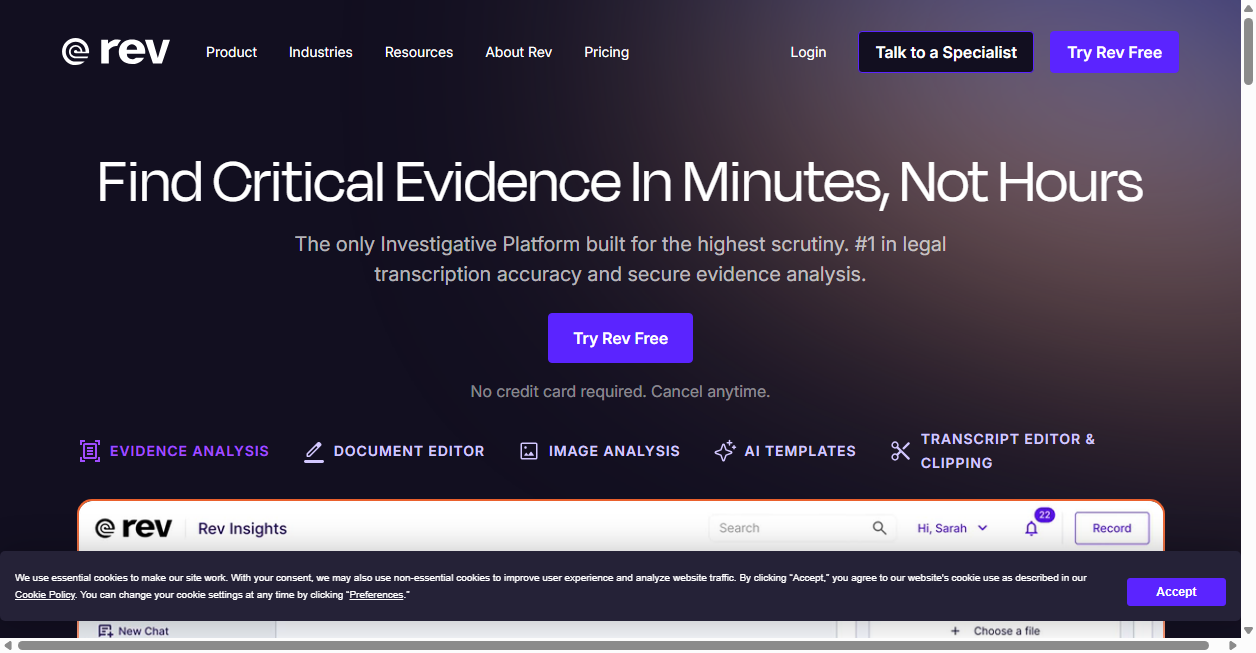Open the Industries navigation menu
This screenshot has height=653, width=1256.
coord(321,52)
